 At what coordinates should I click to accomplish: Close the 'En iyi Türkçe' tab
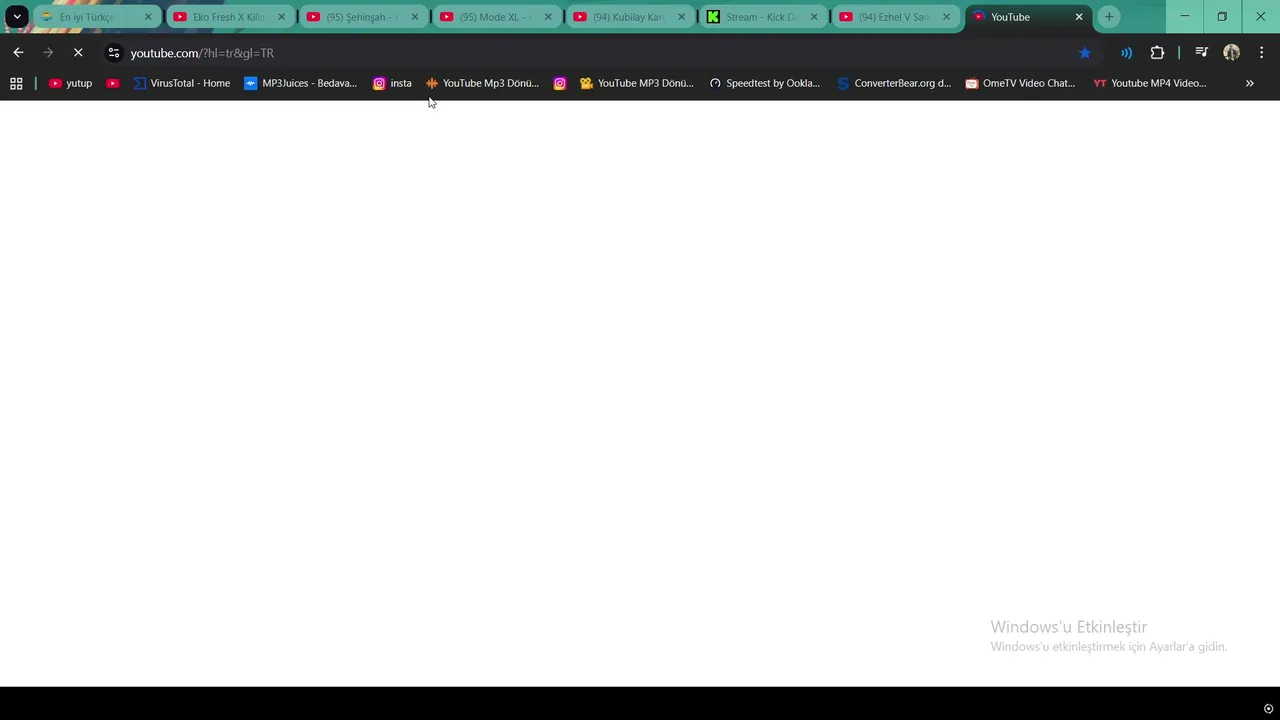pos(148,17)
